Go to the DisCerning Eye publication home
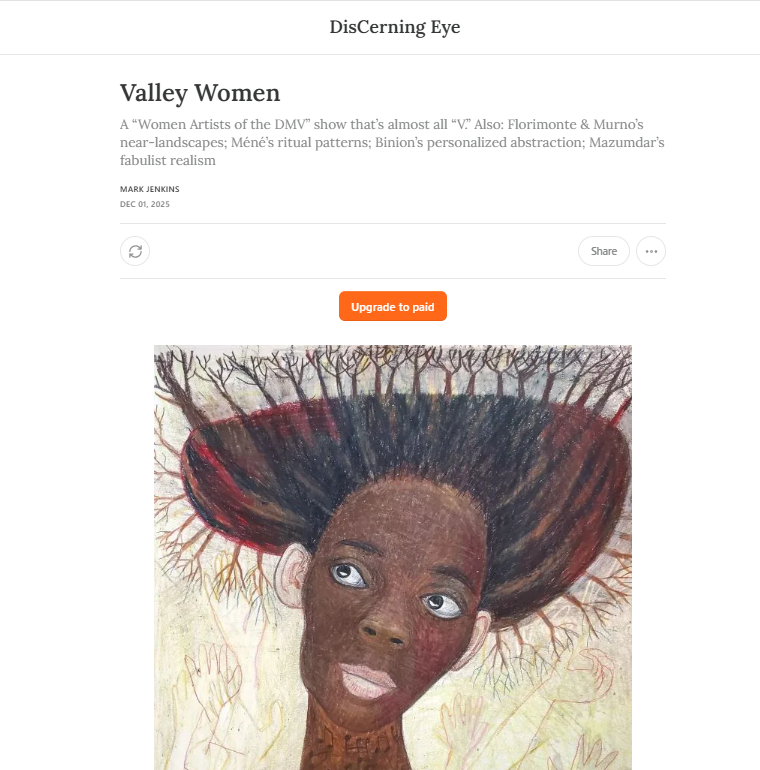The height and width of the screenshot is (770, 760). tap(395, 27)
